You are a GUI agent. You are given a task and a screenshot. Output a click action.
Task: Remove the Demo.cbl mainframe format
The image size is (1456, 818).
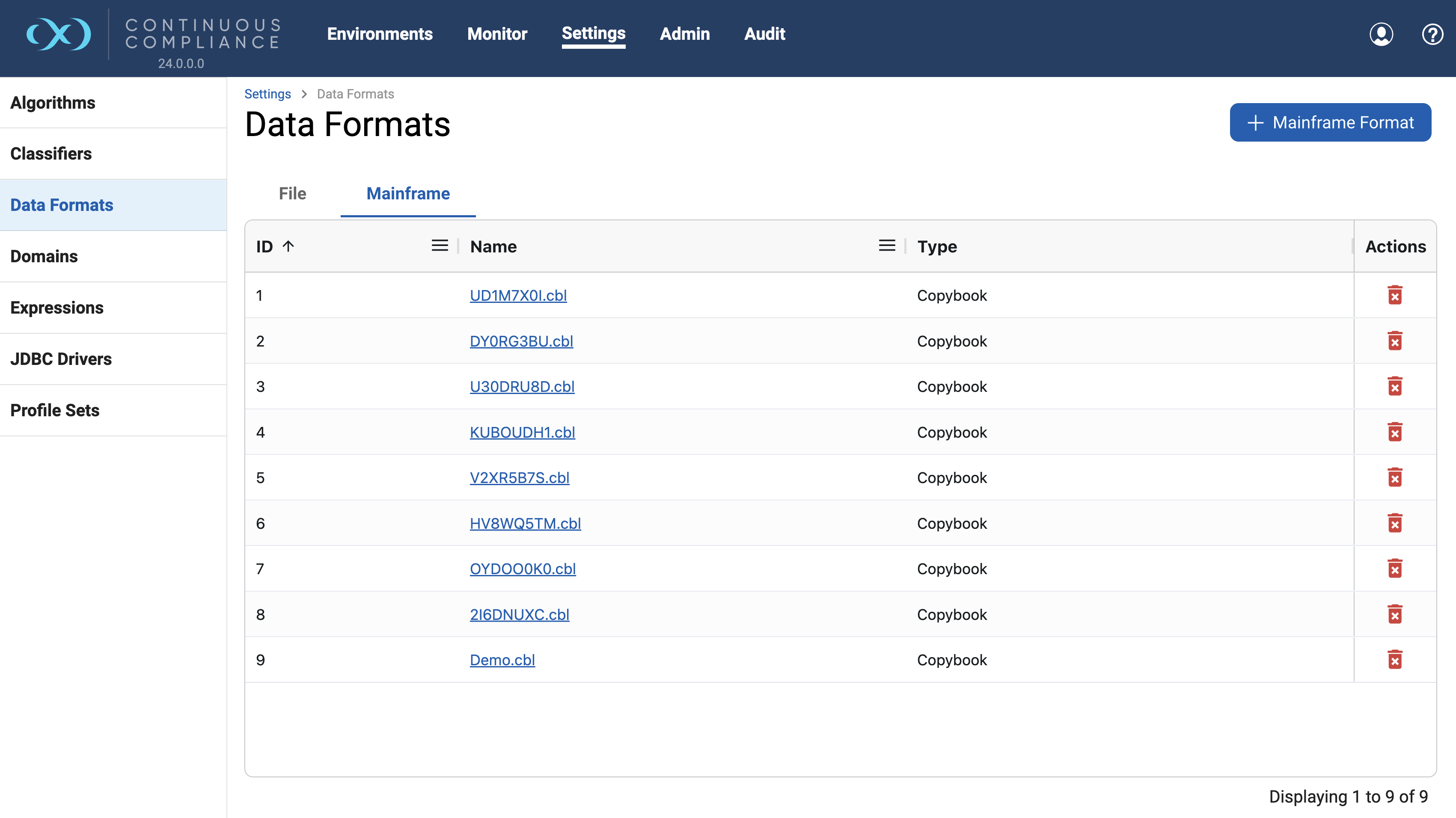(x=1394, y=660)
